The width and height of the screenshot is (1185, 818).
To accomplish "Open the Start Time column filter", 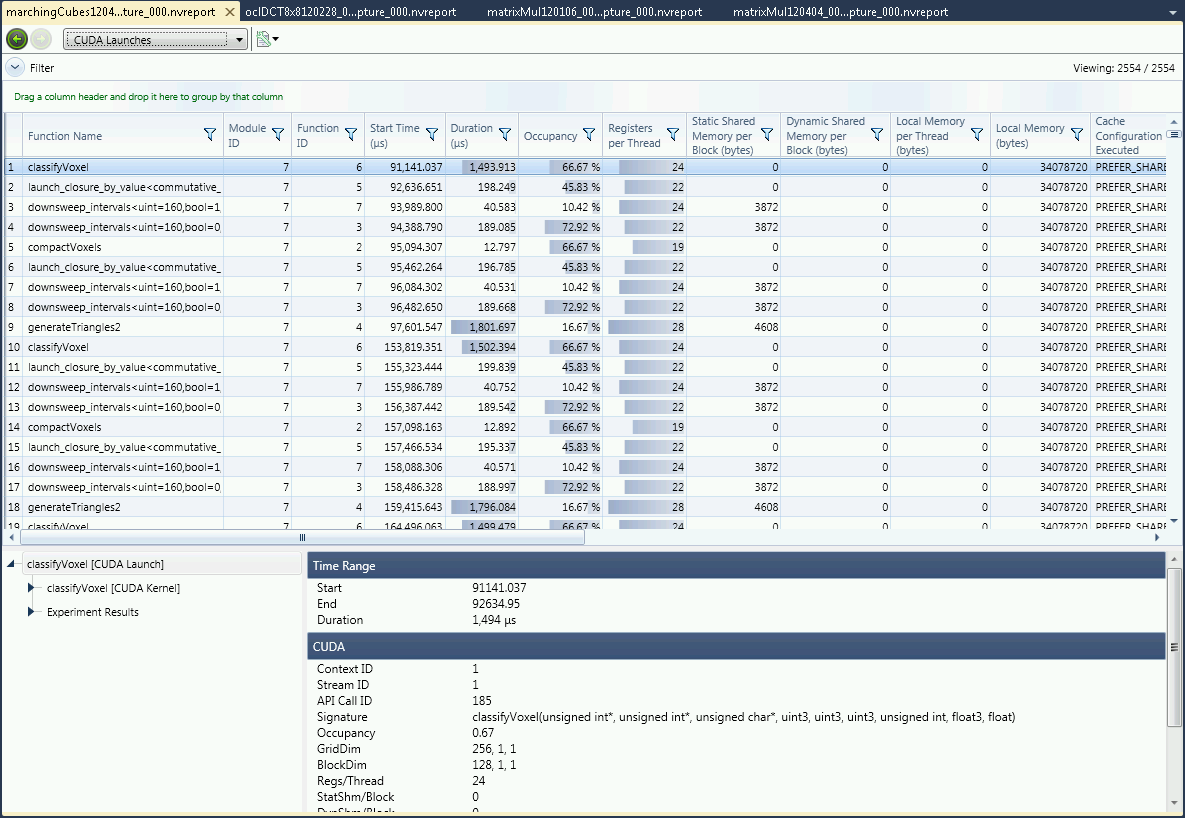I will coord(432,135).
